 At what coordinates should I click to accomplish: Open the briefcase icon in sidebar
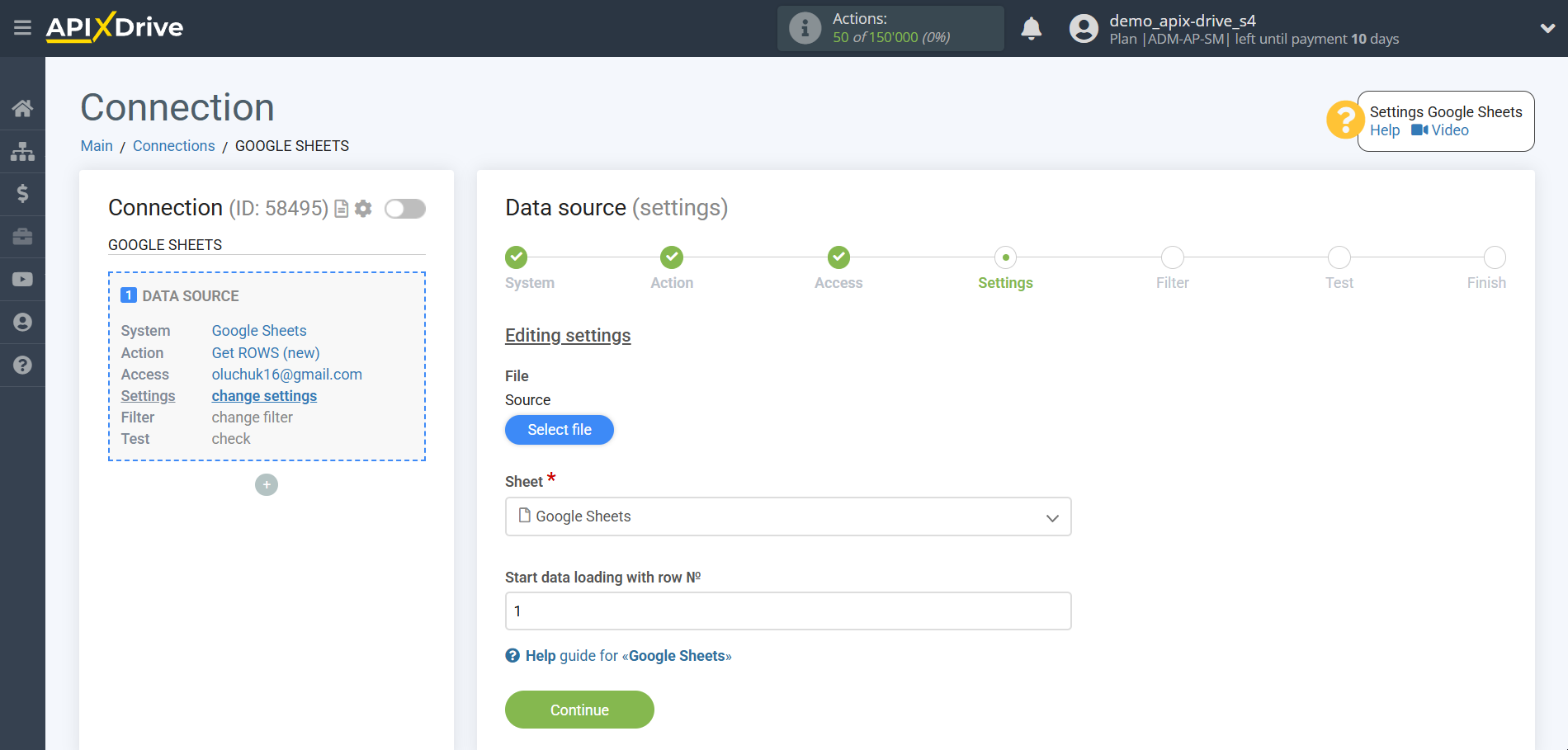click(x=22, y=237)
